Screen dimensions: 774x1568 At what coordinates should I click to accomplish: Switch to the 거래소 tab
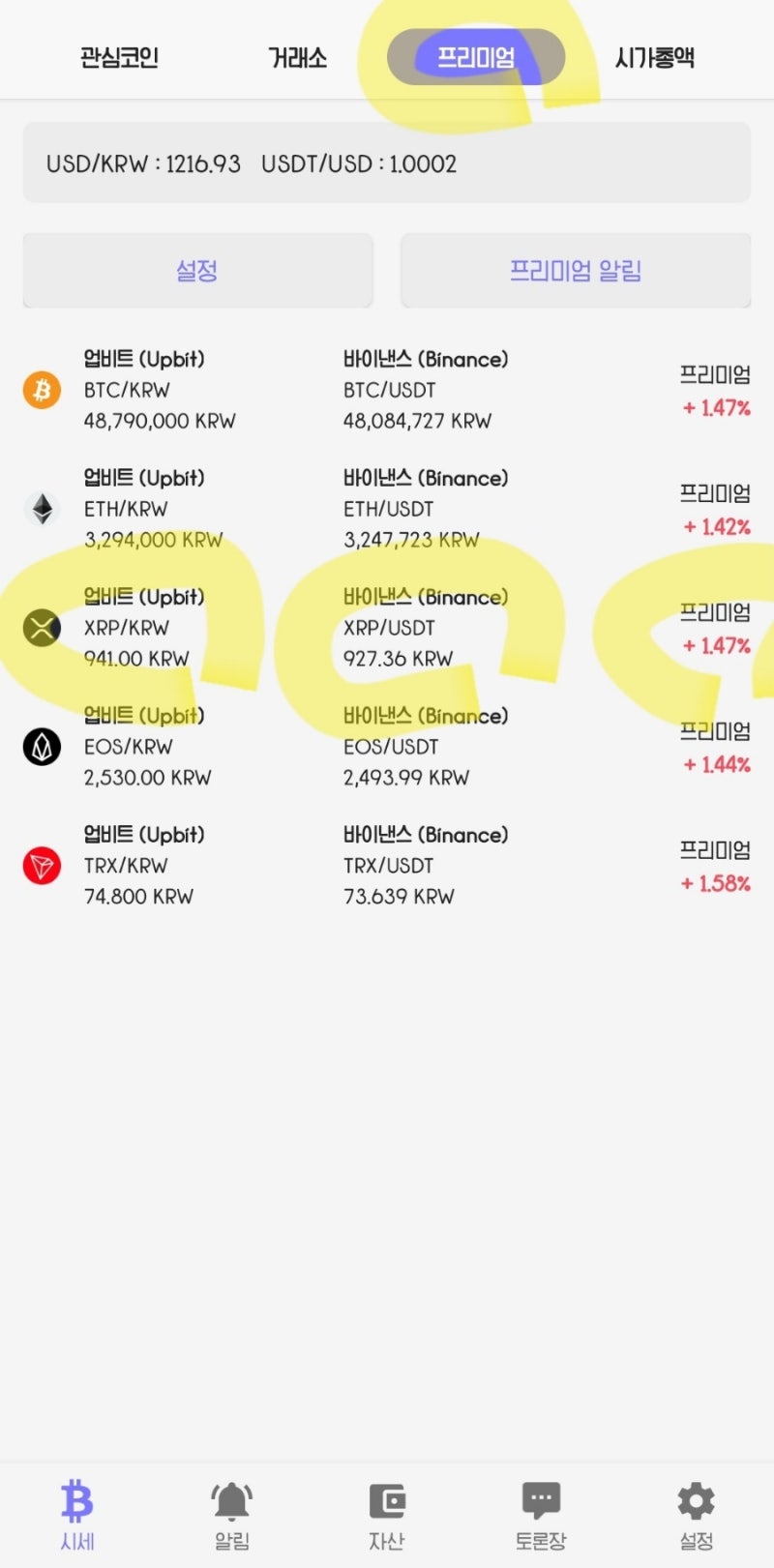pos(297,57)
